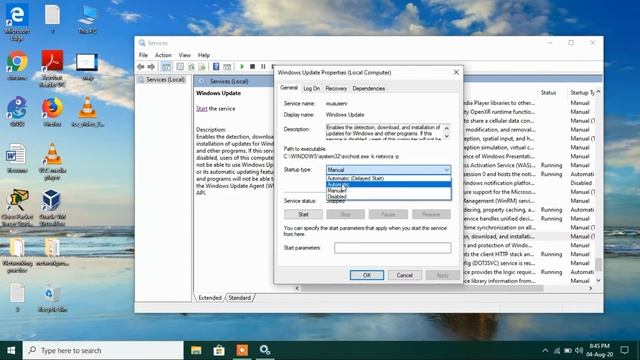640x360 pixels.
Task: Toggle the show/hide console tree toolbar icon
Action: coord(166,67)
